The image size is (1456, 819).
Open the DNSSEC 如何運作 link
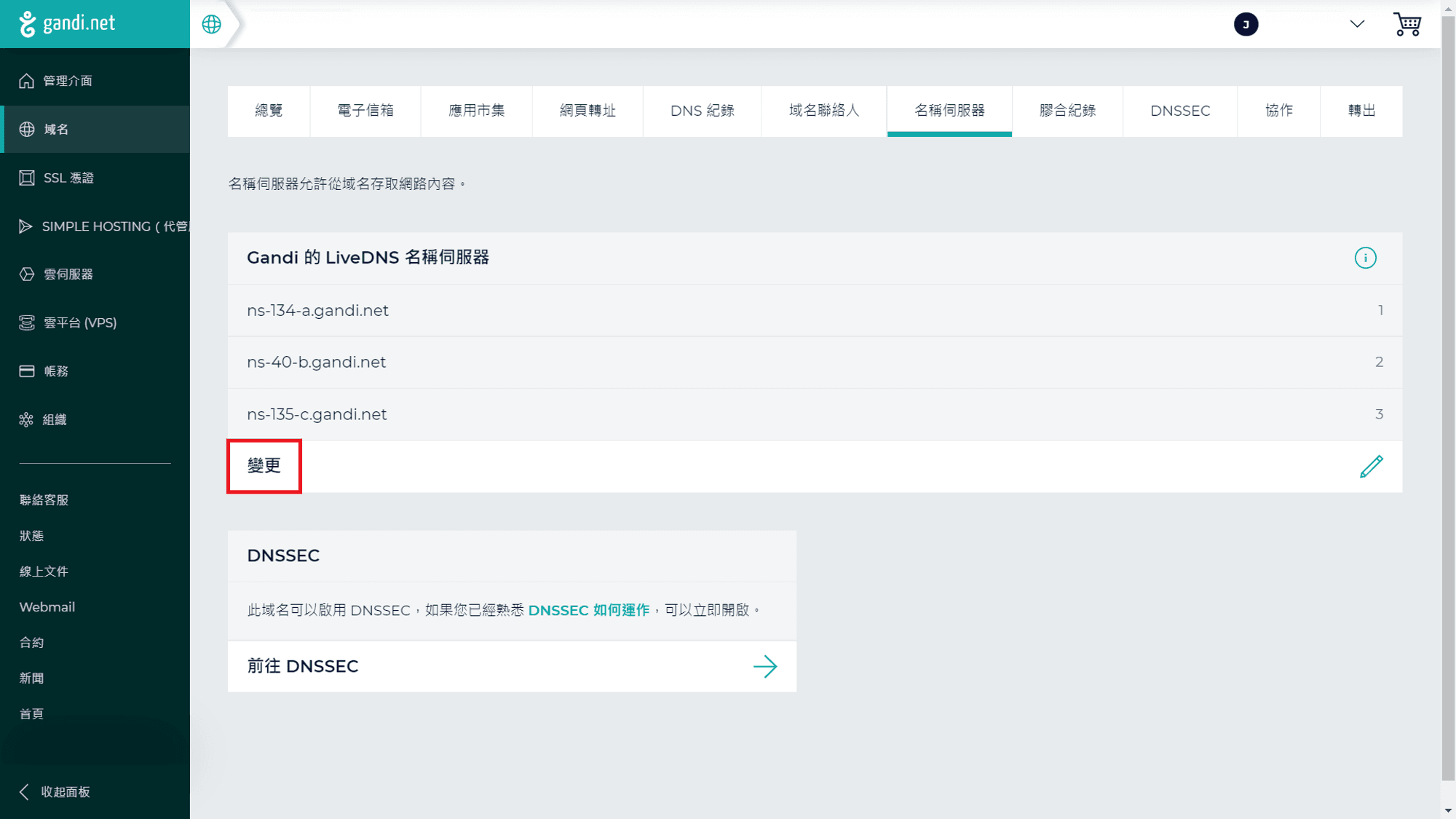(588, 610)
